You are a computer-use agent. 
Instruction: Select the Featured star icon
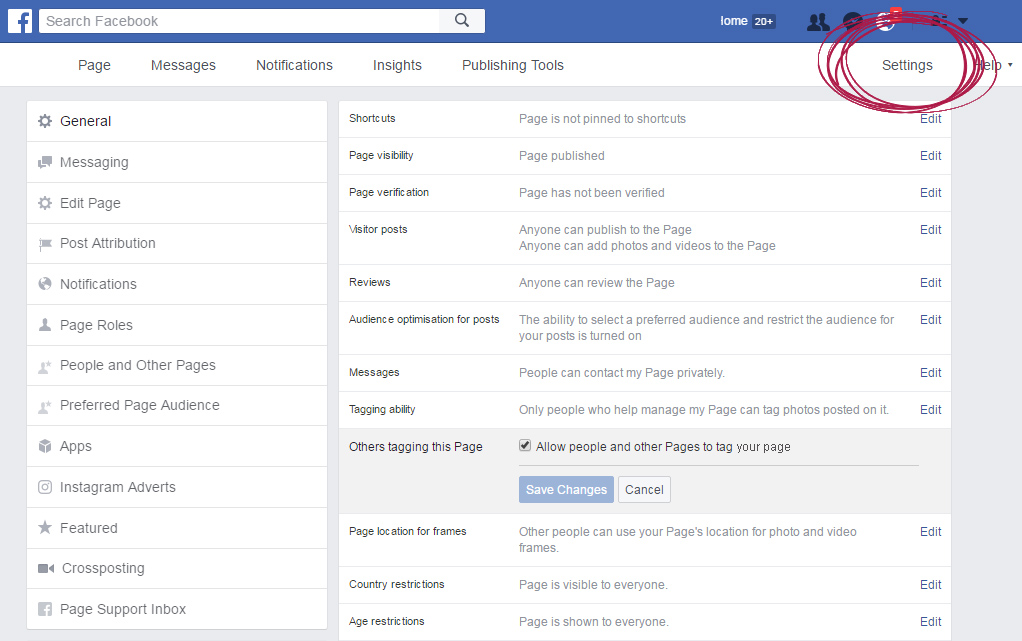[x=45, y=528]
